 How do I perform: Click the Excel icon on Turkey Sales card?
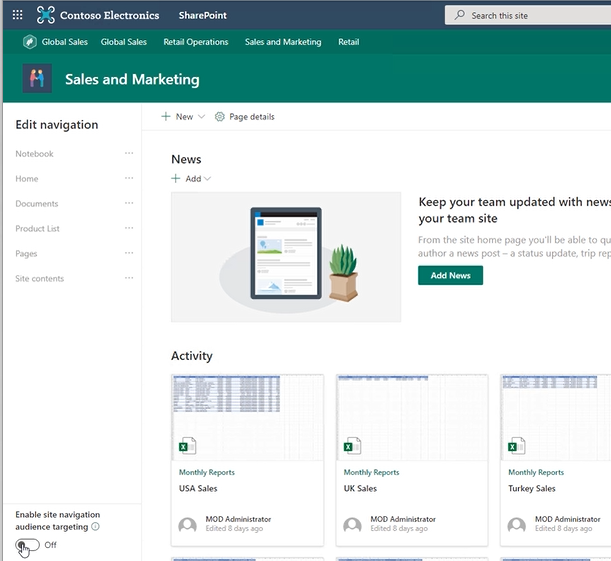517,446
